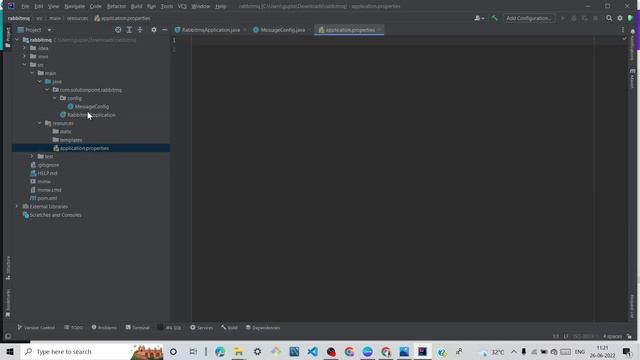Screen dimensions: 640x360
Task: Collapse the config package
Action: [x=55, y=98]
